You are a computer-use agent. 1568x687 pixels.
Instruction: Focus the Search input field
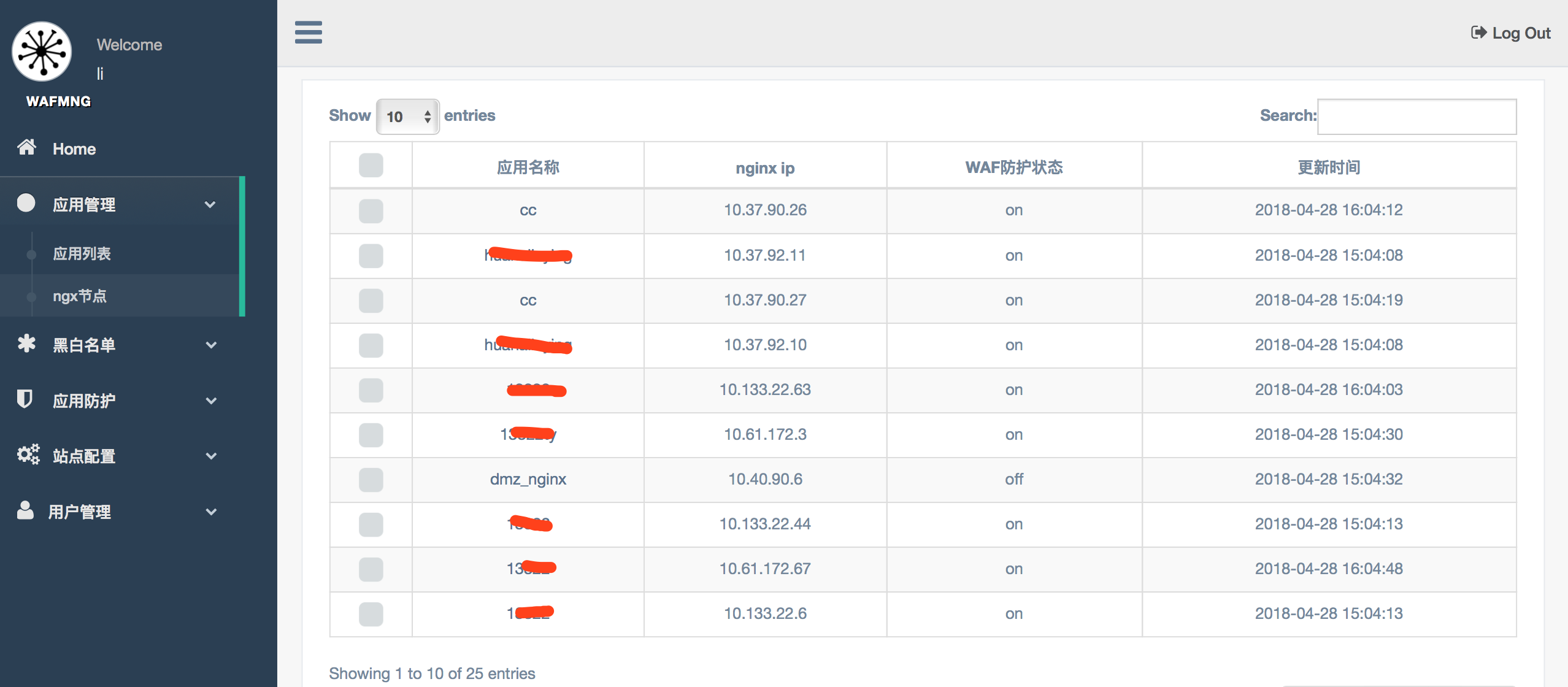(1416, 117)
